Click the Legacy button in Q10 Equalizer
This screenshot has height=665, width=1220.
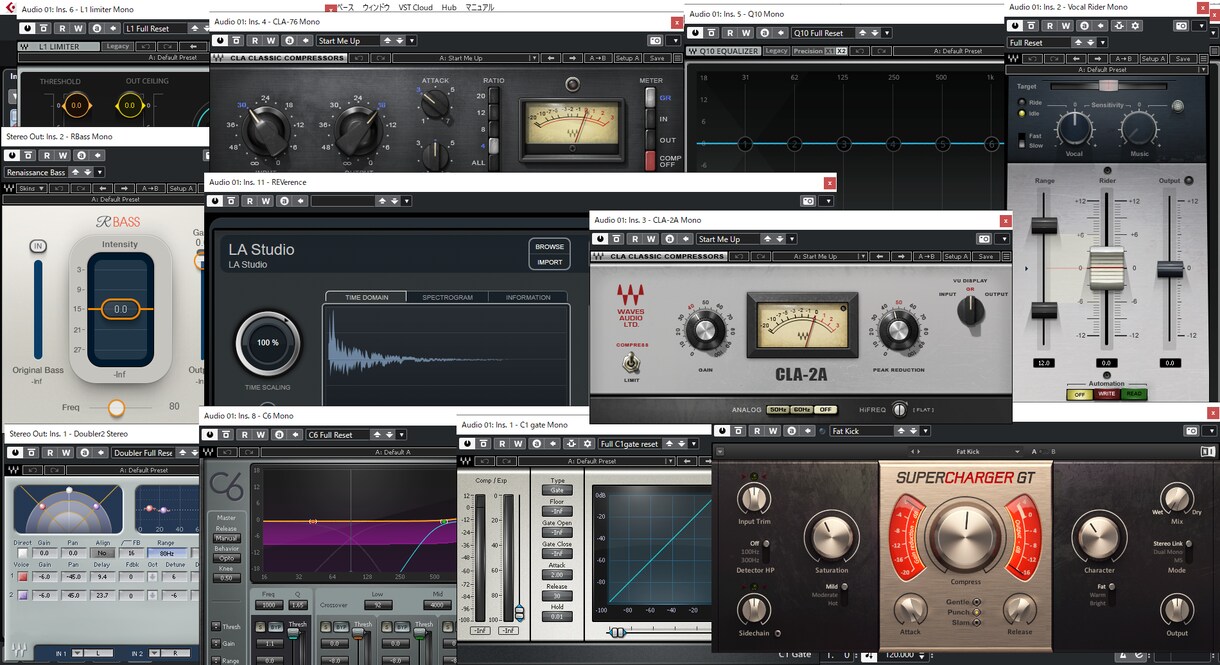coord(776,51)
